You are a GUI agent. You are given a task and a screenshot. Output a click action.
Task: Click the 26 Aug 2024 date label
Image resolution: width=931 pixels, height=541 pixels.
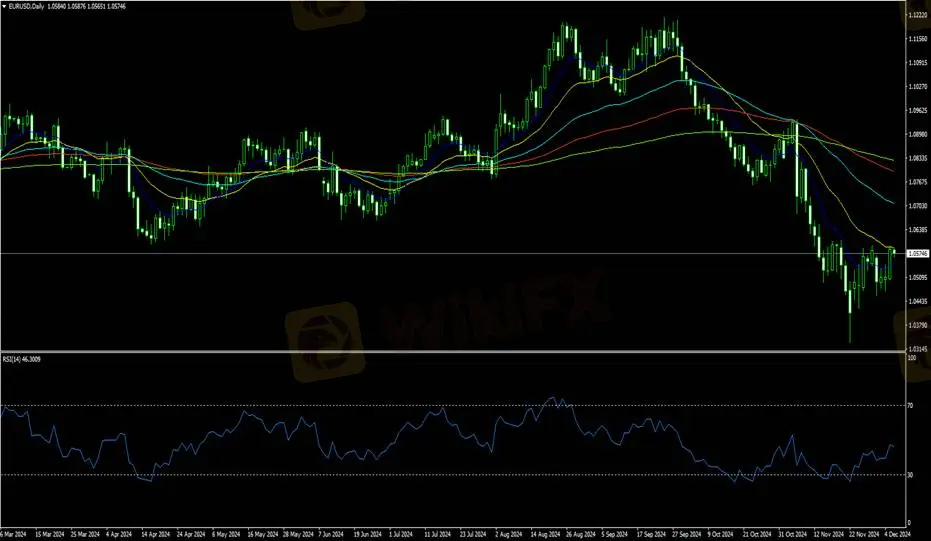(581, 534)
